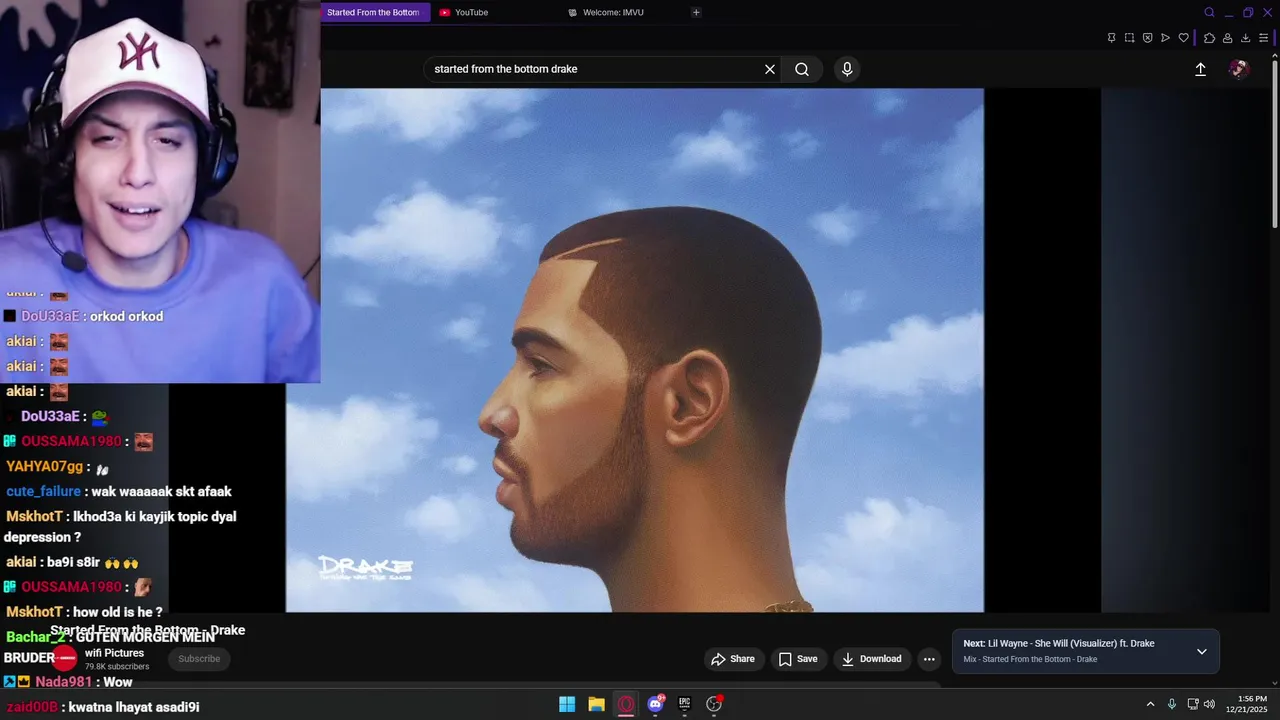Click the Next: Lil Wayne She Will title

click(x=1059, y=644)
